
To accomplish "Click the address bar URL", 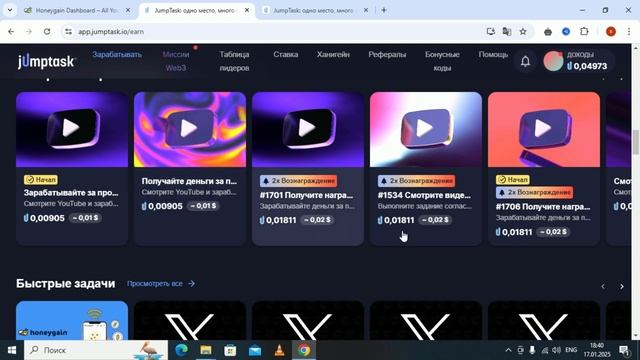I will (111, 31).
